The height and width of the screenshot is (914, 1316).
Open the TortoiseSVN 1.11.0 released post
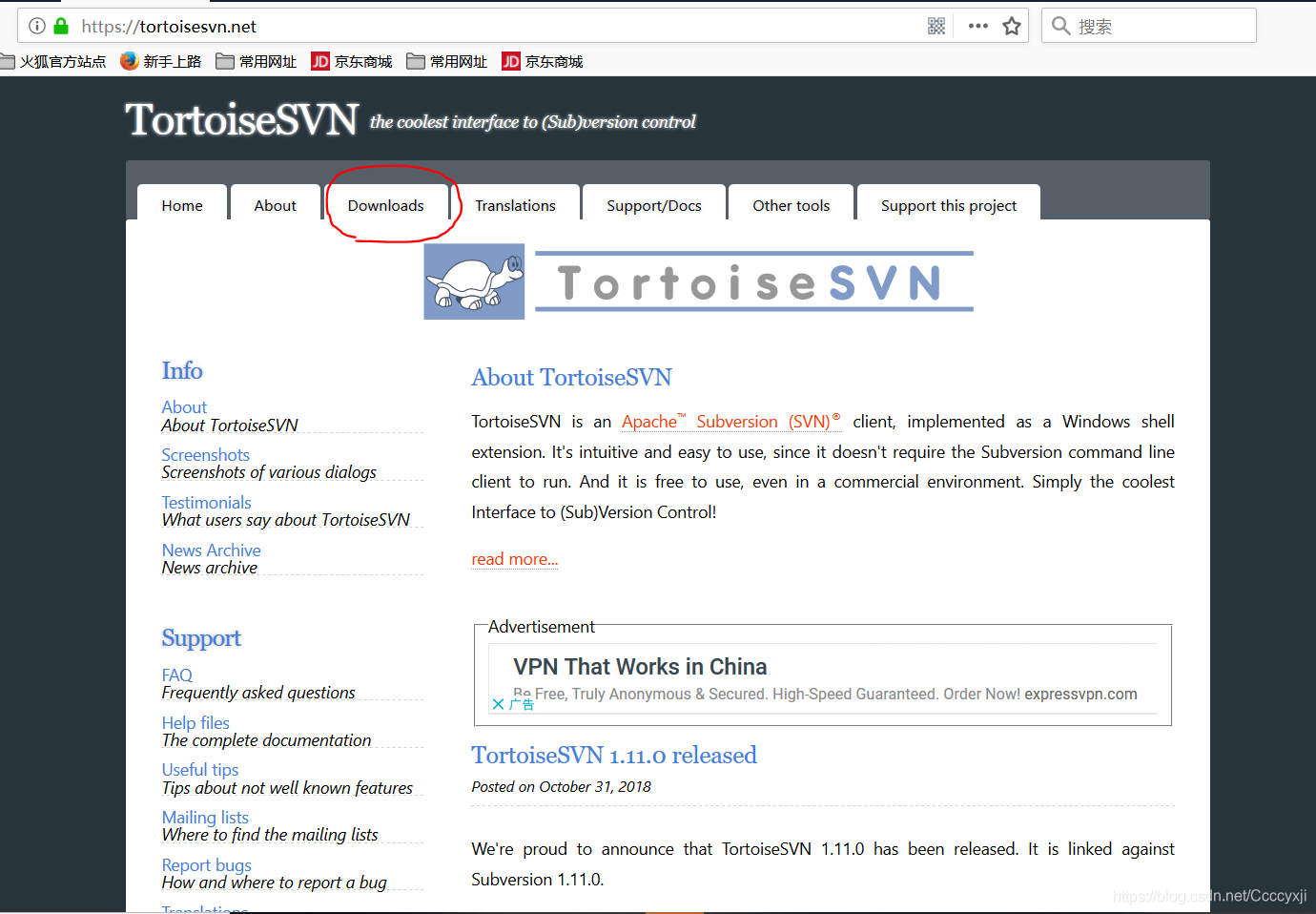(x=614, y=756)
